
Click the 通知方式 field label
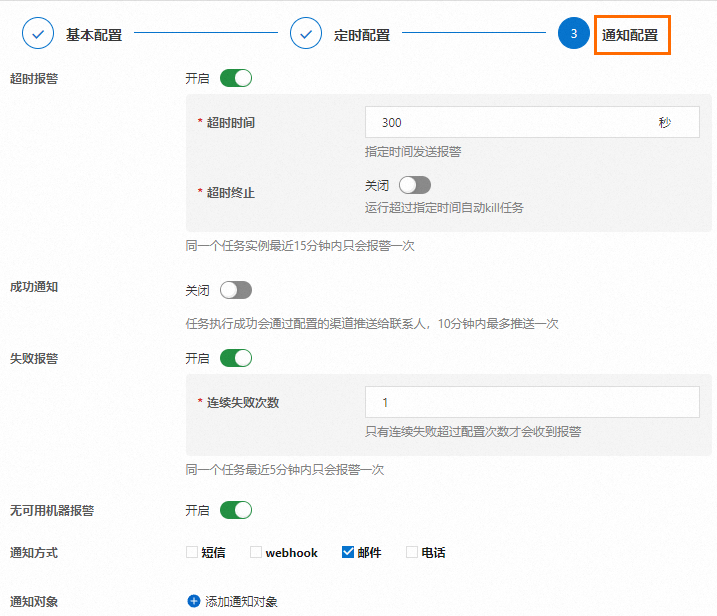(34, 552)
